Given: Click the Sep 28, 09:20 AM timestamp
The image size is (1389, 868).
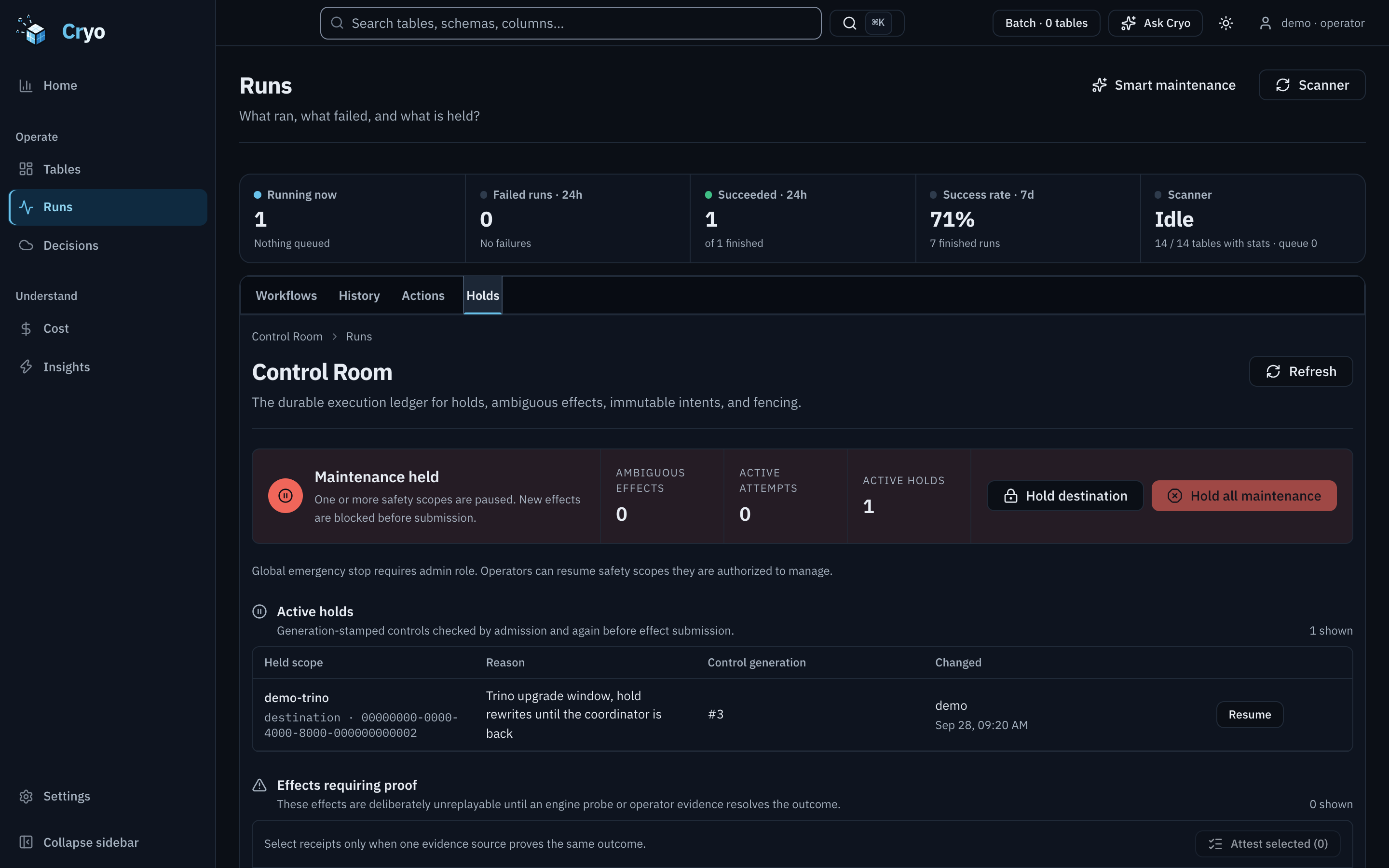Looking at the screenshot, I should [x=981, y=725].
